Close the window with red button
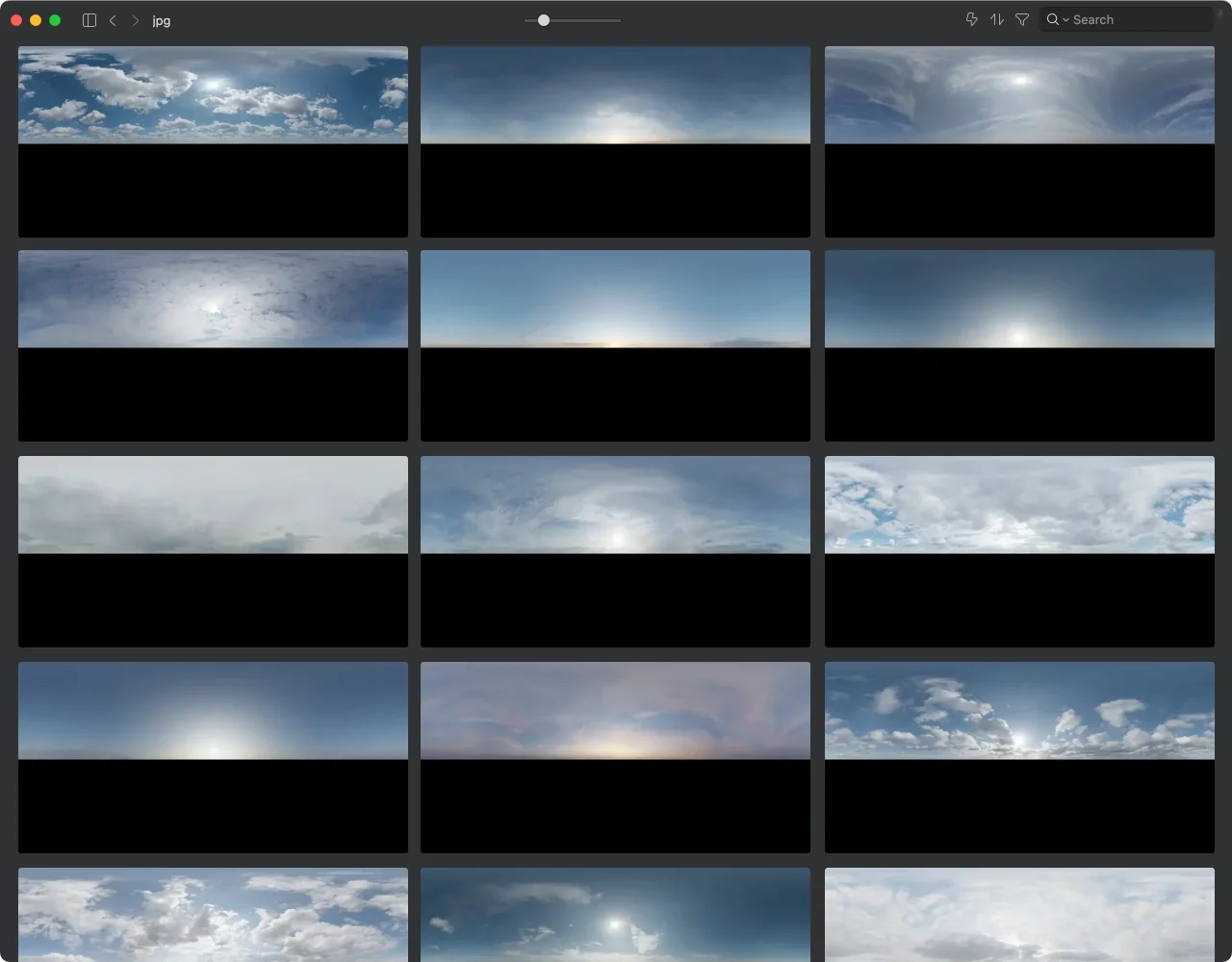1232x962 pixels. tap(16, 20)
